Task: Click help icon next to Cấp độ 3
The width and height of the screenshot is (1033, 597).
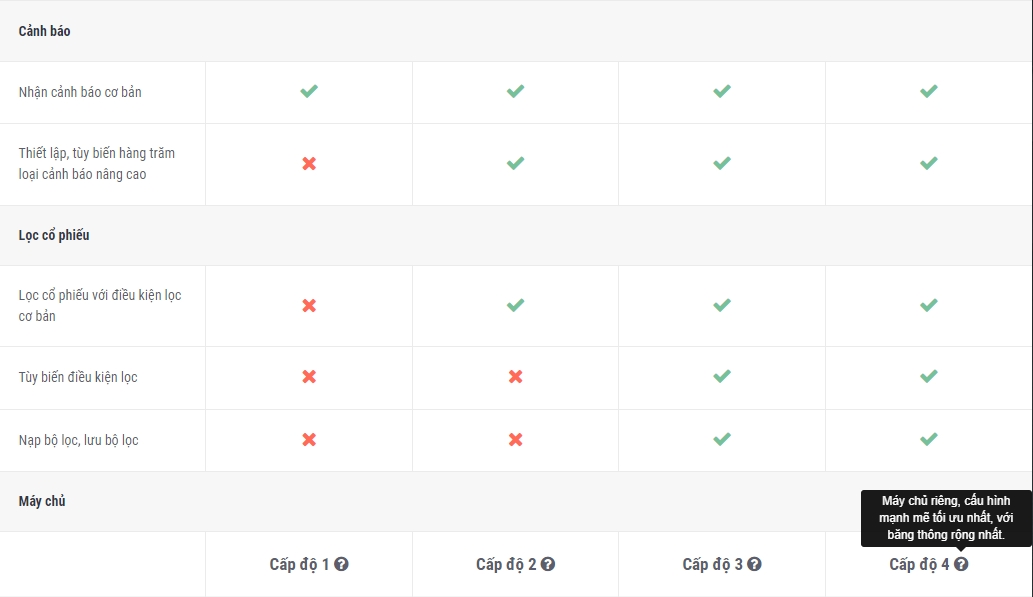Action: (x=754, y=564)
